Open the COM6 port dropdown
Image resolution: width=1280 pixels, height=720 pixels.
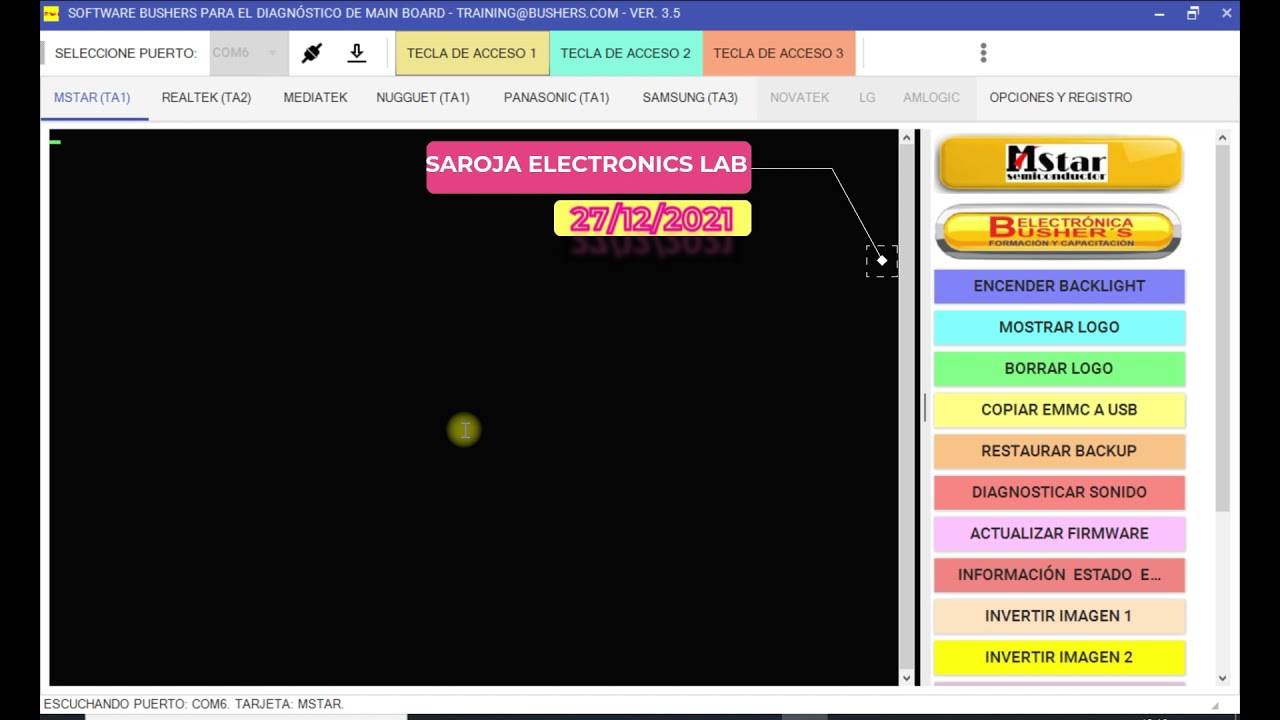pyautogui.click(x=247, y=53)
